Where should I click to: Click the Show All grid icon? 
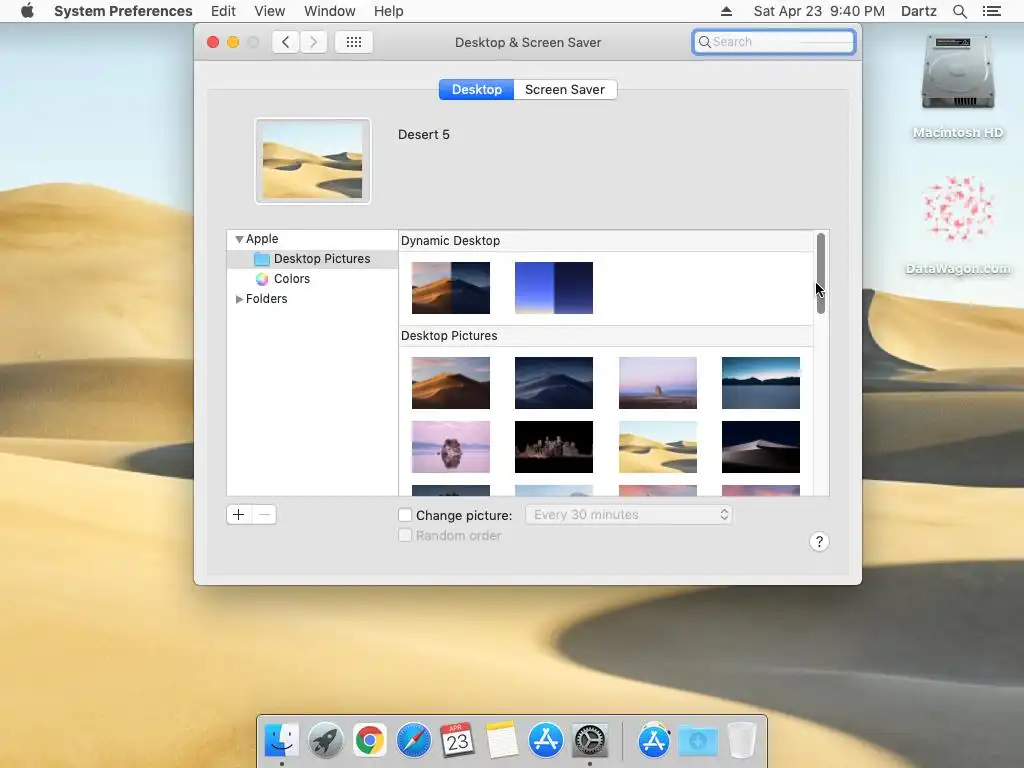tap(353, 42)
